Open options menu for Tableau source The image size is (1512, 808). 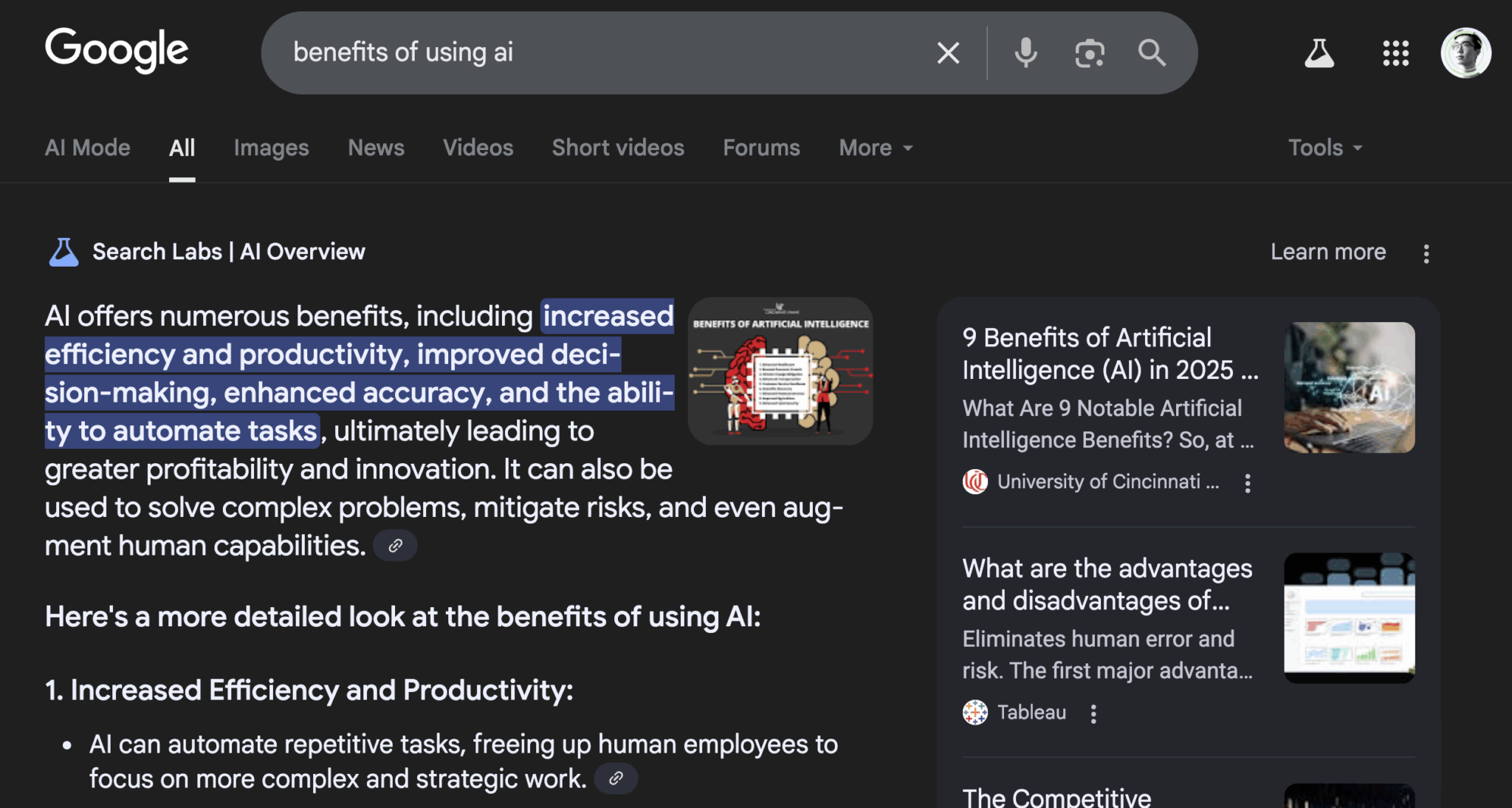click(x=1093, y=713)
